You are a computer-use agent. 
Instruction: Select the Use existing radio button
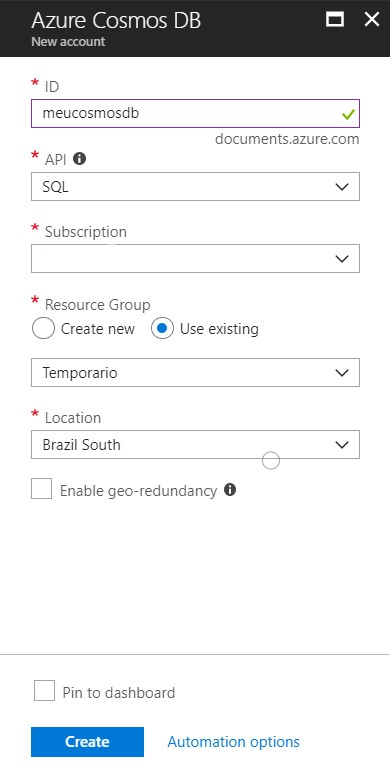(x=162, y=329)
